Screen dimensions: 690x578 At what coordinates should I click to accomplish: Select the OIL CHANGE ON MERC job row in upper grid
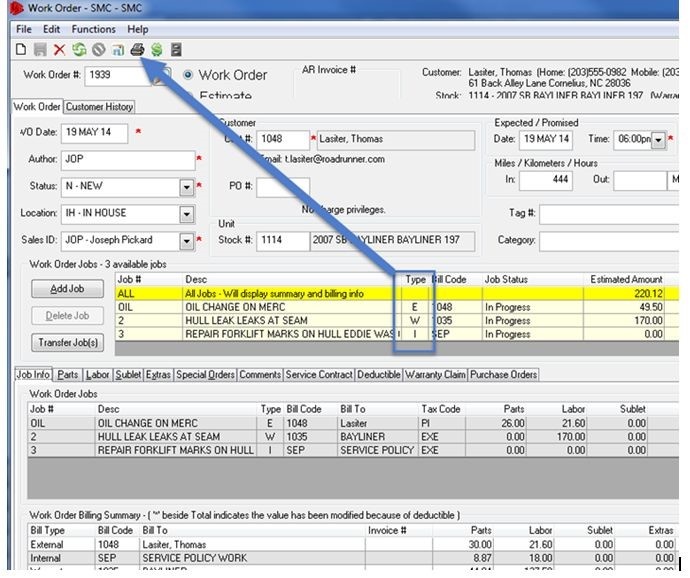397,307
